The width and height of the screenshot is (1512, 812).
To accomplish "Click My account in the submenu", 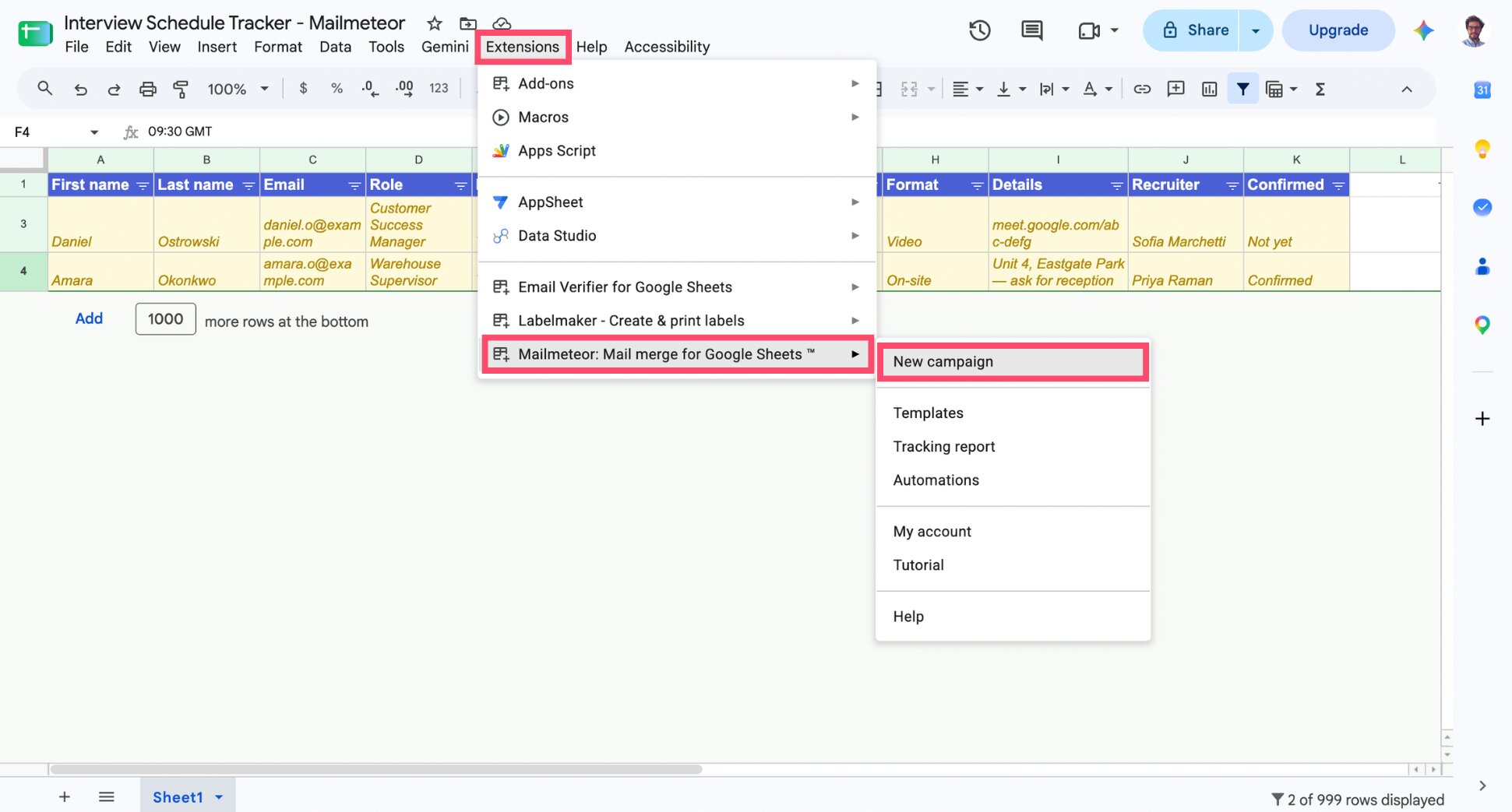I will (1013, 532).
